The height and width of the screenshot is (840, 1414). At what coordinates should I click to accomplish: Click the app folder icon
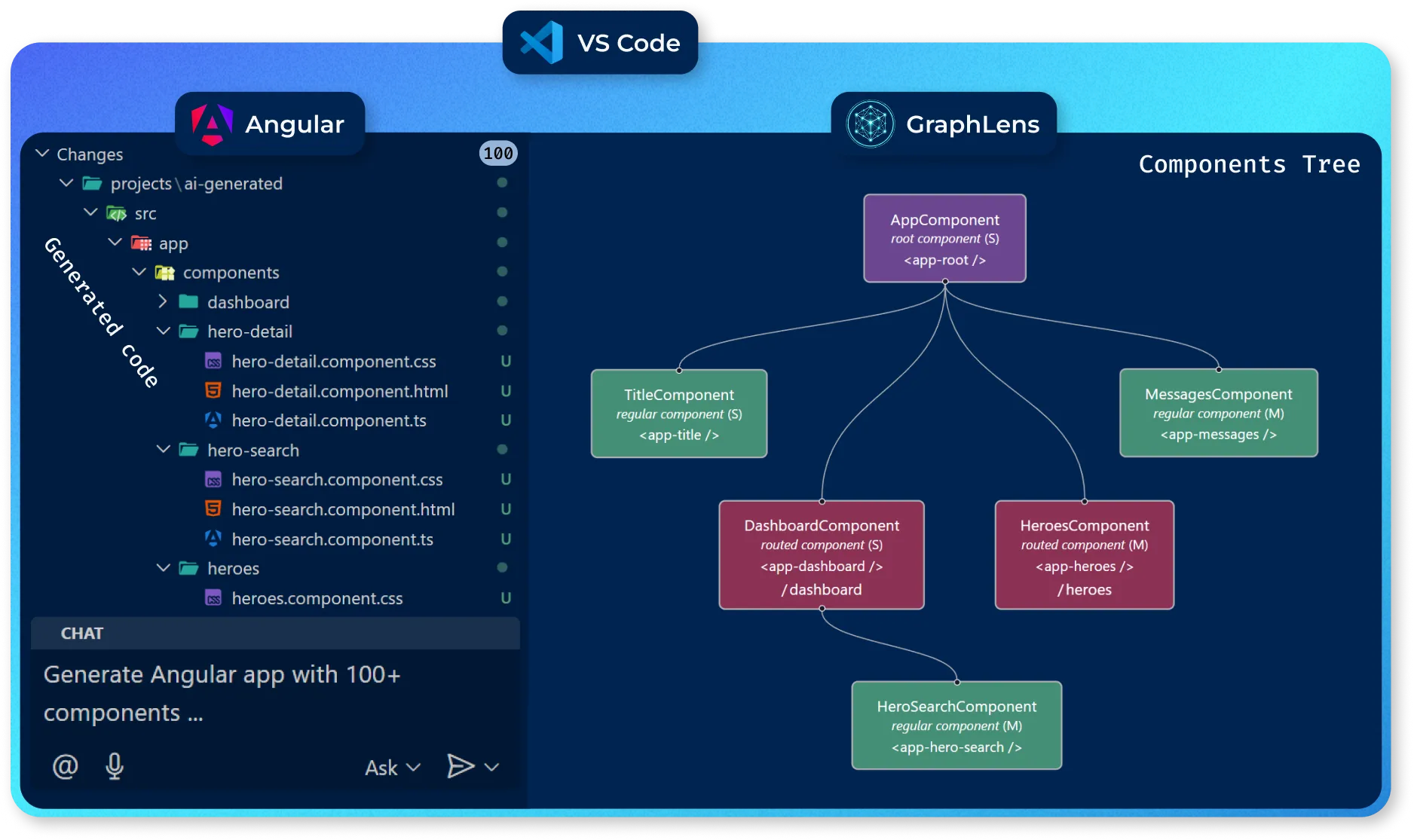(141, 243)
